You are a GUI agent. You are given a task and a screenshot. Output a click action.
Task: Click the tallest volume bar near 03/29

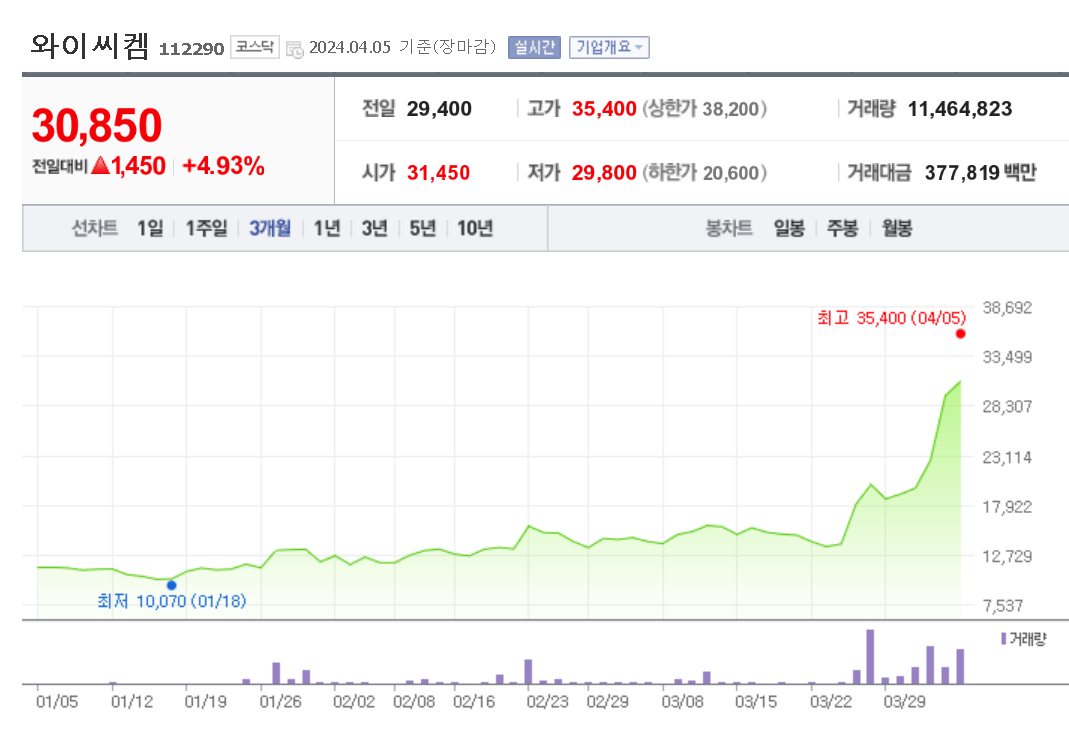[870, 656]
